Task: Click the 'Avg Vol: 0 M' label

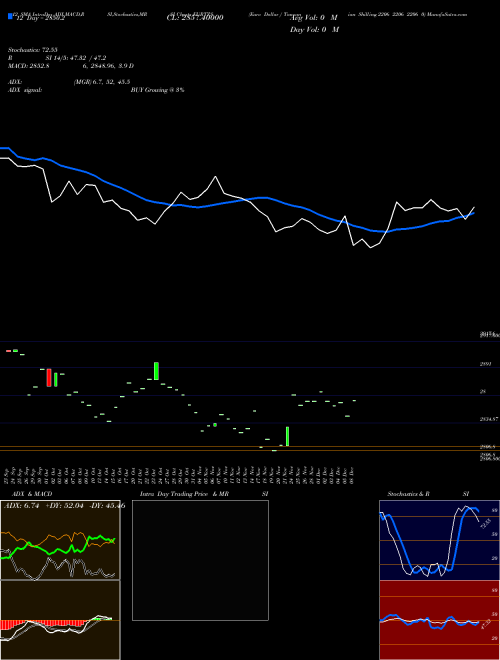Action: click(314, 18)
